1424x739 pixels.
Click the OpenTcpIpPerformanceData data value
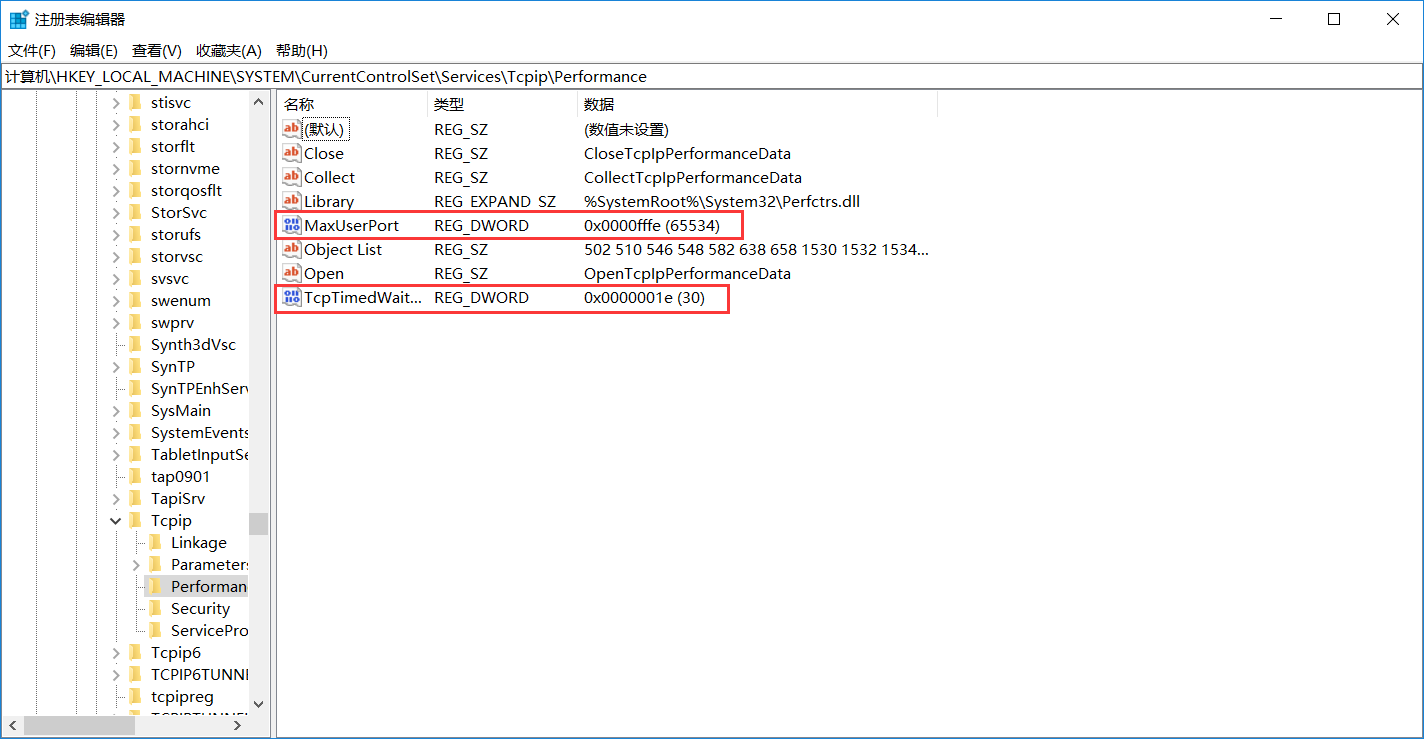pyautogui.click(x=687, y=273)
